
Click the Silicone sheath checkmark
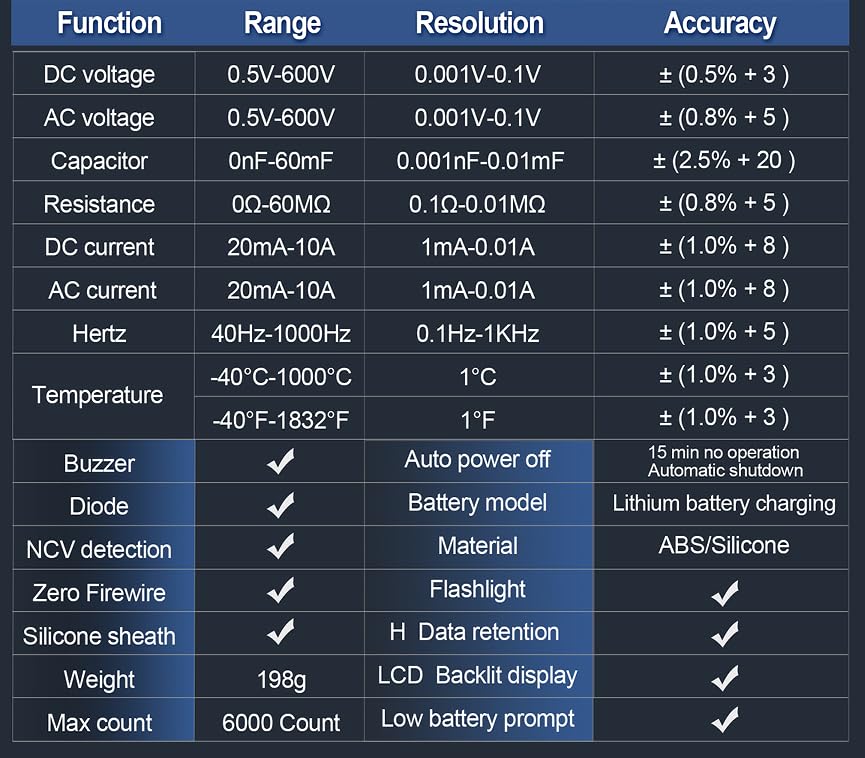pos(281,633)
